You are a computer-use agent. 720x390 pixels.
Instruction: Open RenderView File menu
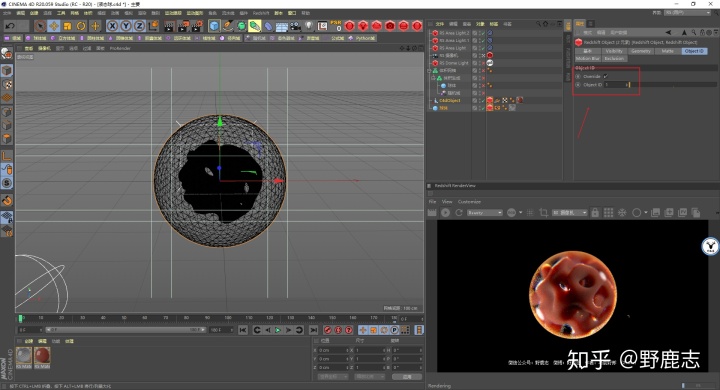click(x=433, y=202)
